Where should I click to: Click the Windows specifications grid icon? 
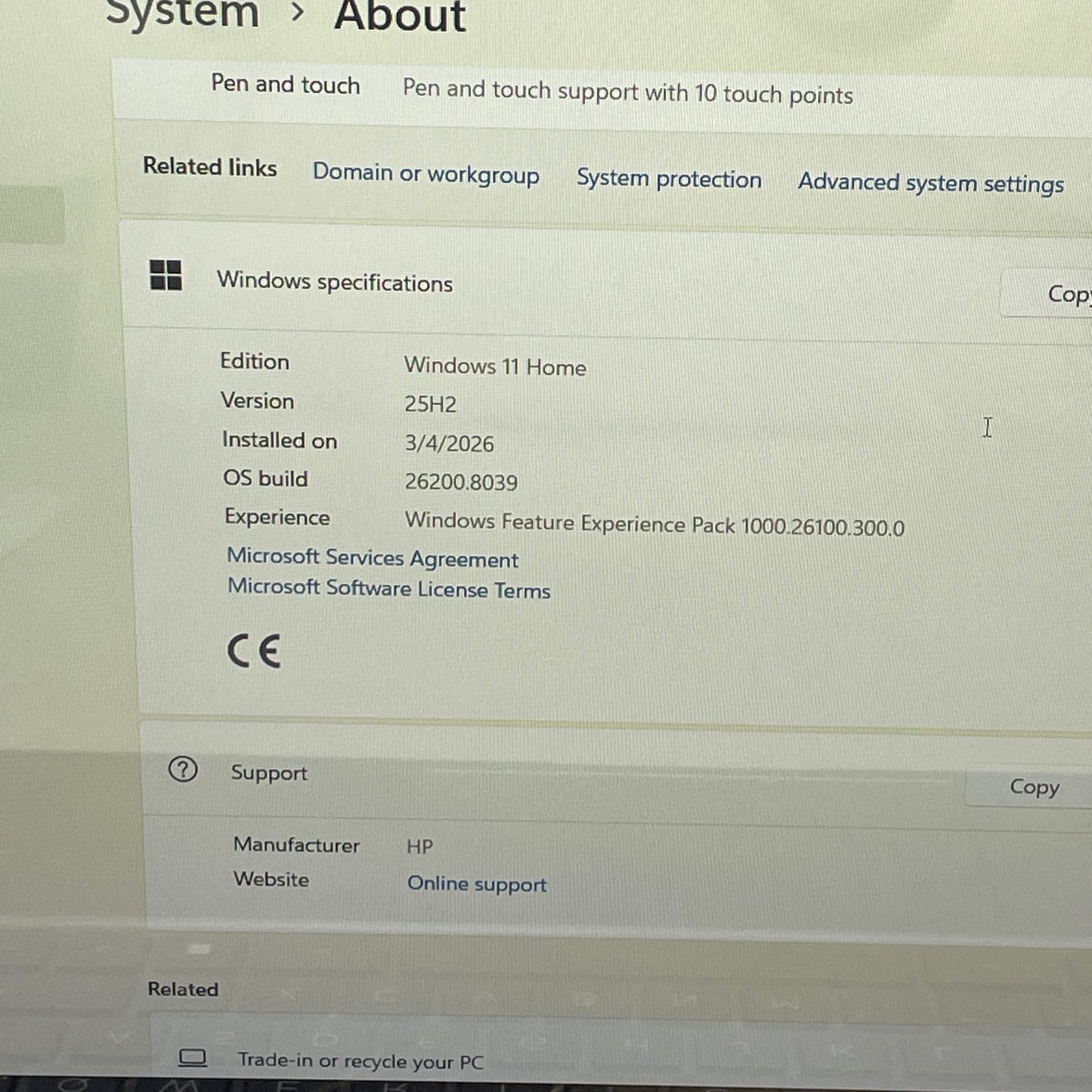tap(165, 277)
